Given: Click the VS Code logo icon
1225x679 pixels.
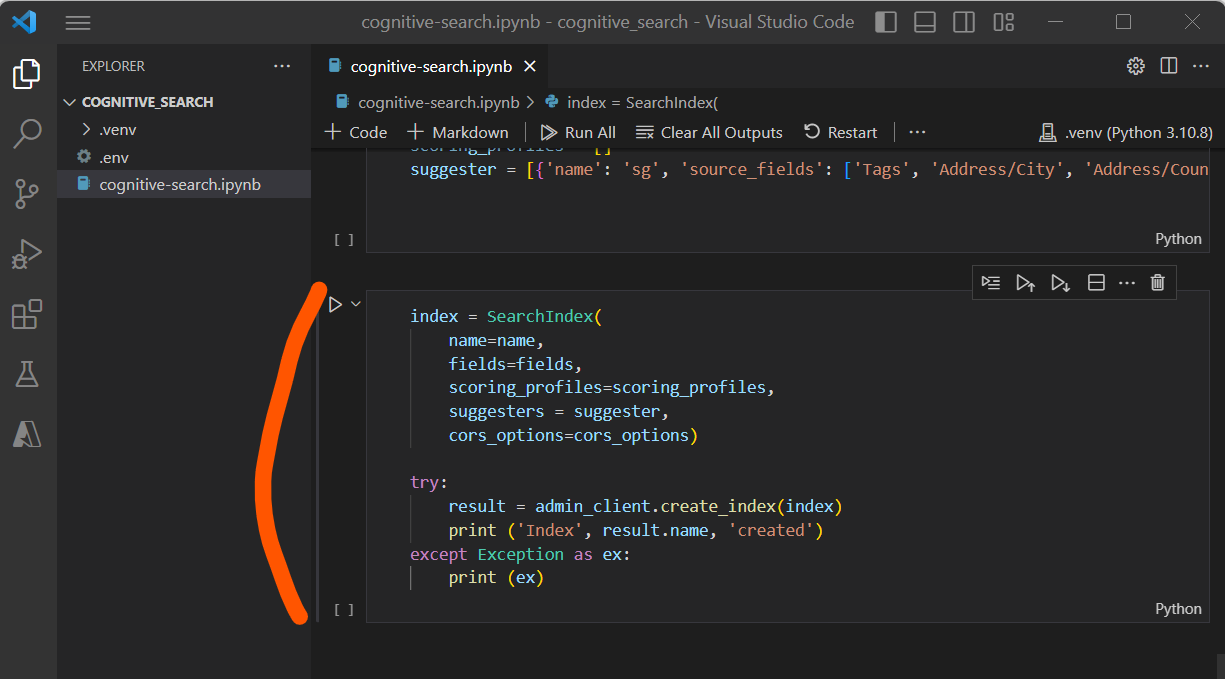Looking at the screenshot, I should click(x=24, y=22).
